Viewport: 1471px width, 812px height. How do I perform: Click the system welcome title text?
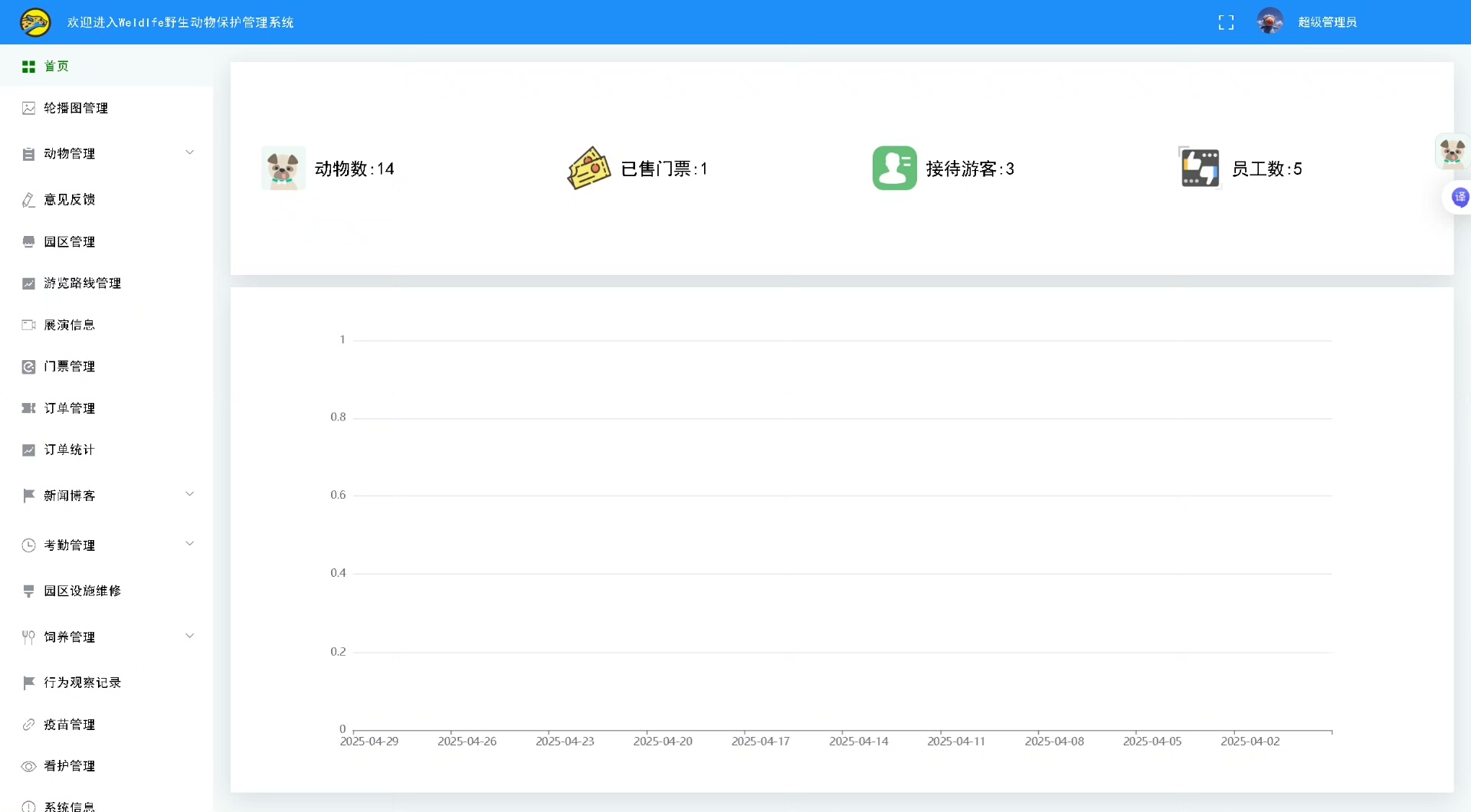point(180,22)
